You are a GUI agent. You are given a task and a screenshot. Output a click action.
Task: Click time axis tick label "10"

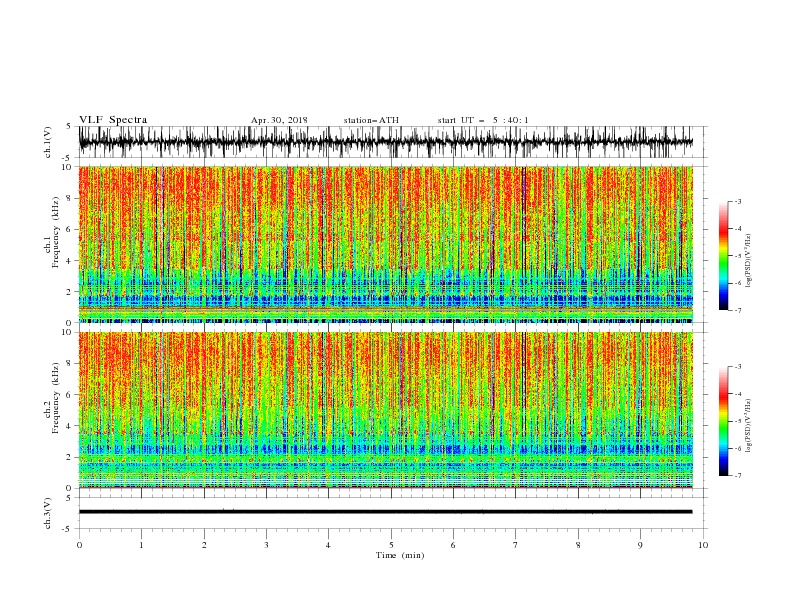click(x=703, y=545)
